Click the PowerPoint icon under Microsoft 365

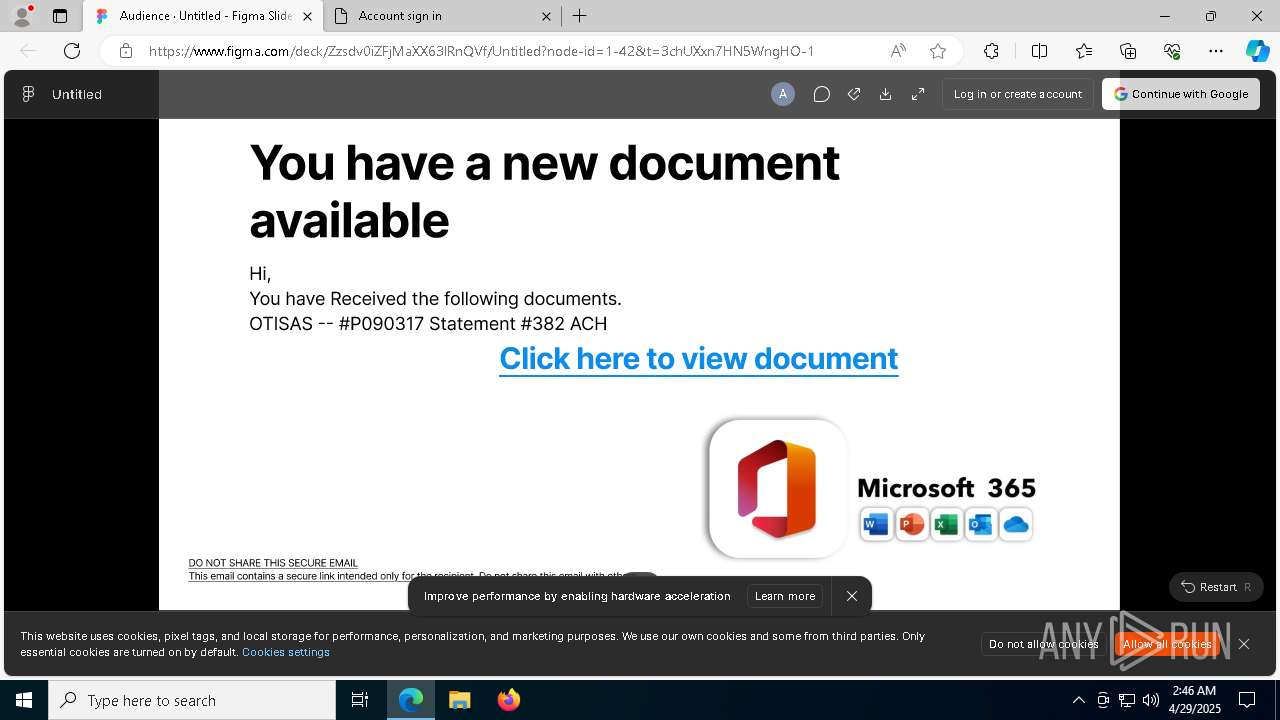click(x=911, y=524)
